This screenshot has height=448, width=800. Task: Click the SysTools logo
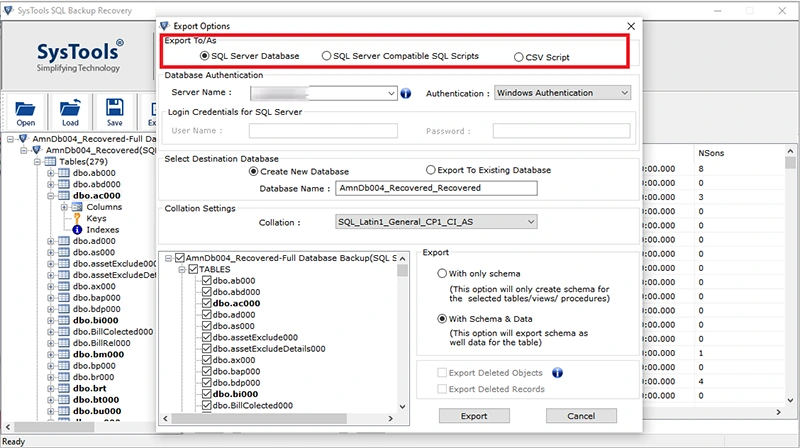click(x=79, y=56)
